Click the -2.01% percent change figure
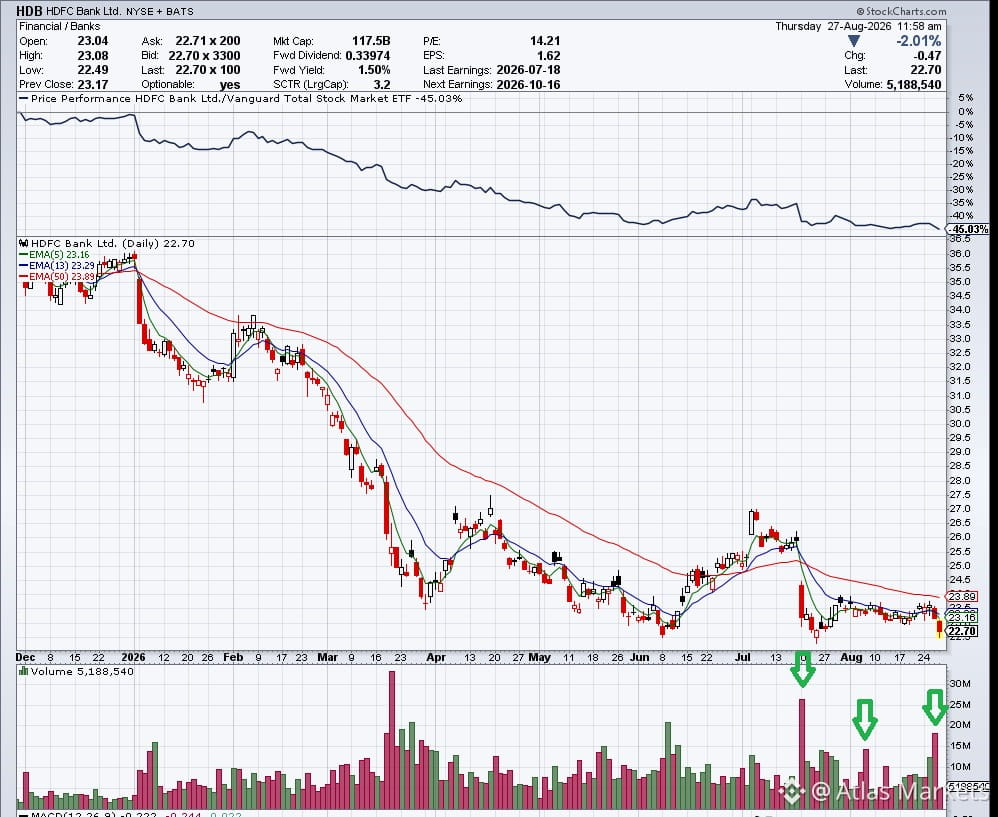This screenshot has height=817, width=998. [919, 41]
